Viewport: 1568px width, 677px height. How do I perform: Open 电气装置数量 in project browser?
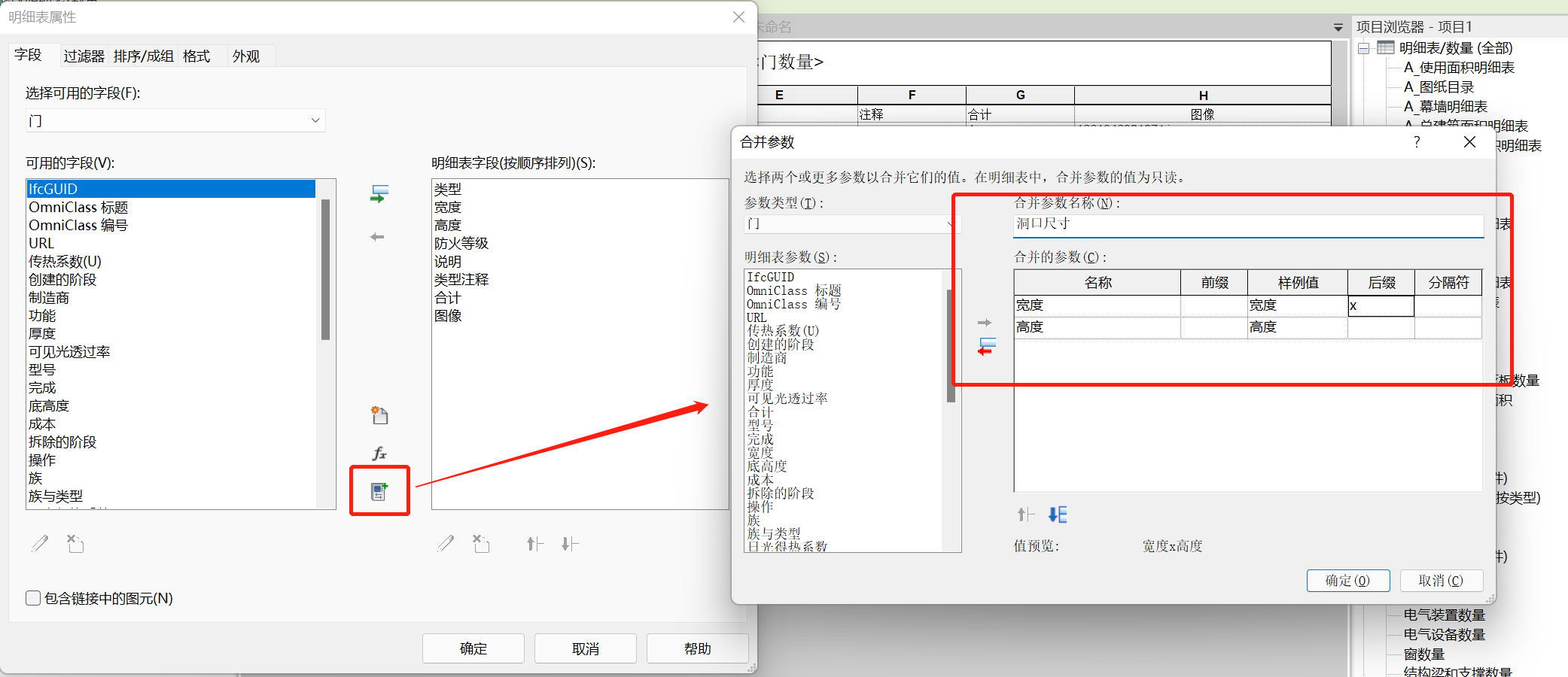1444,615
